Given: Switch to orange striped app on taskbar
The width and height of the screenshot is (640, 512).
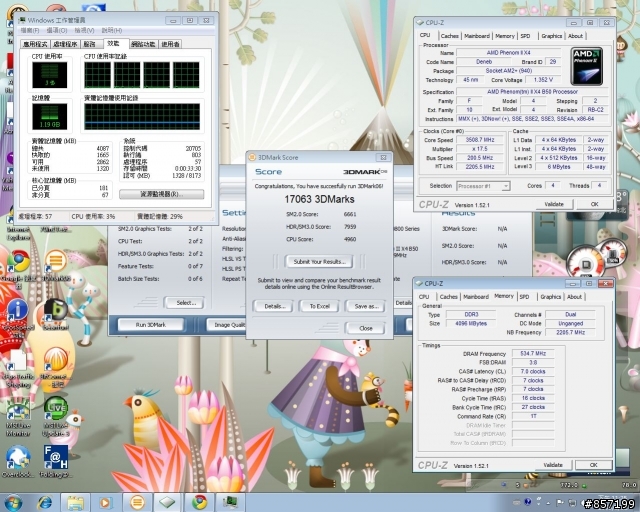Looking at the screenshot, I should pyautogui.click(x=138, y=502).
